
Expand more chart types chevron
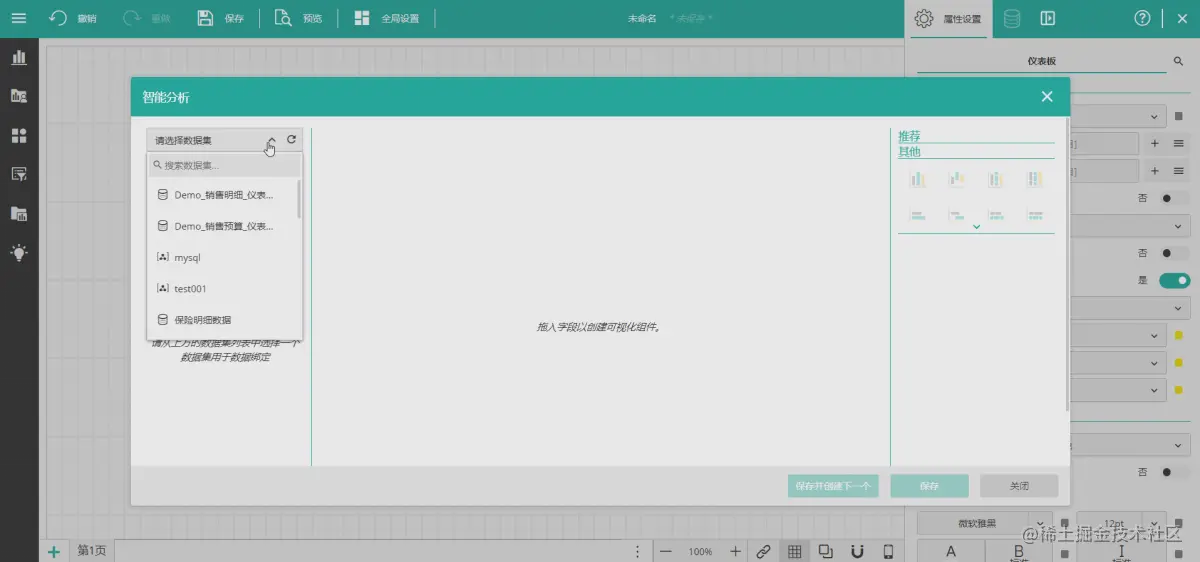[x=976, y=227]
